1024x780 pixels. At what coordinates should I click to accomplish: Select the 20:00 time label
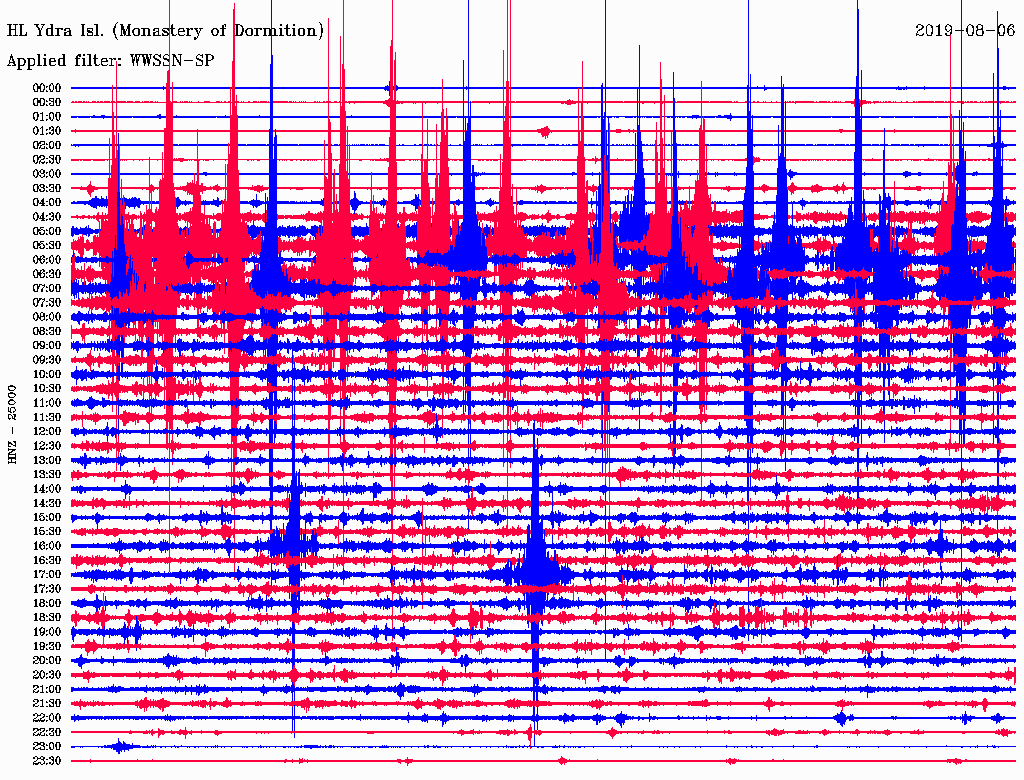47,660
